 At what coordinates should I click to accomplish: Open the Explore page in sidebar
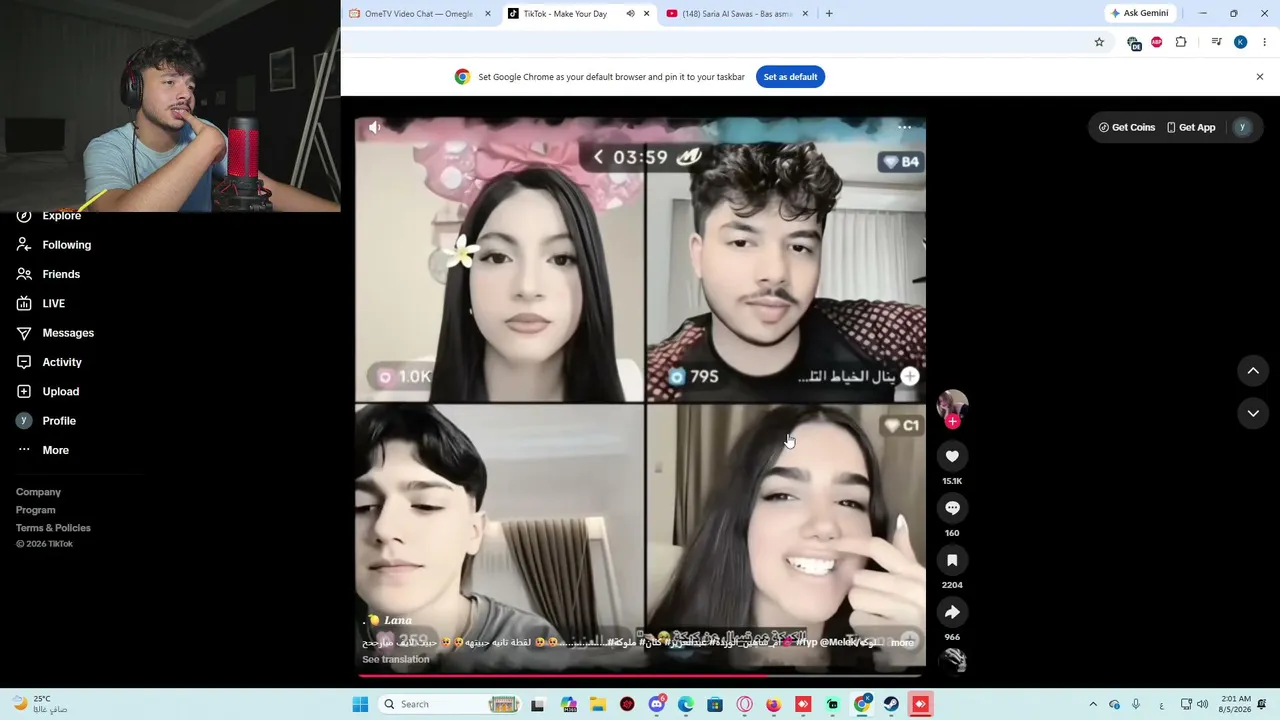(x=62, y=215)
